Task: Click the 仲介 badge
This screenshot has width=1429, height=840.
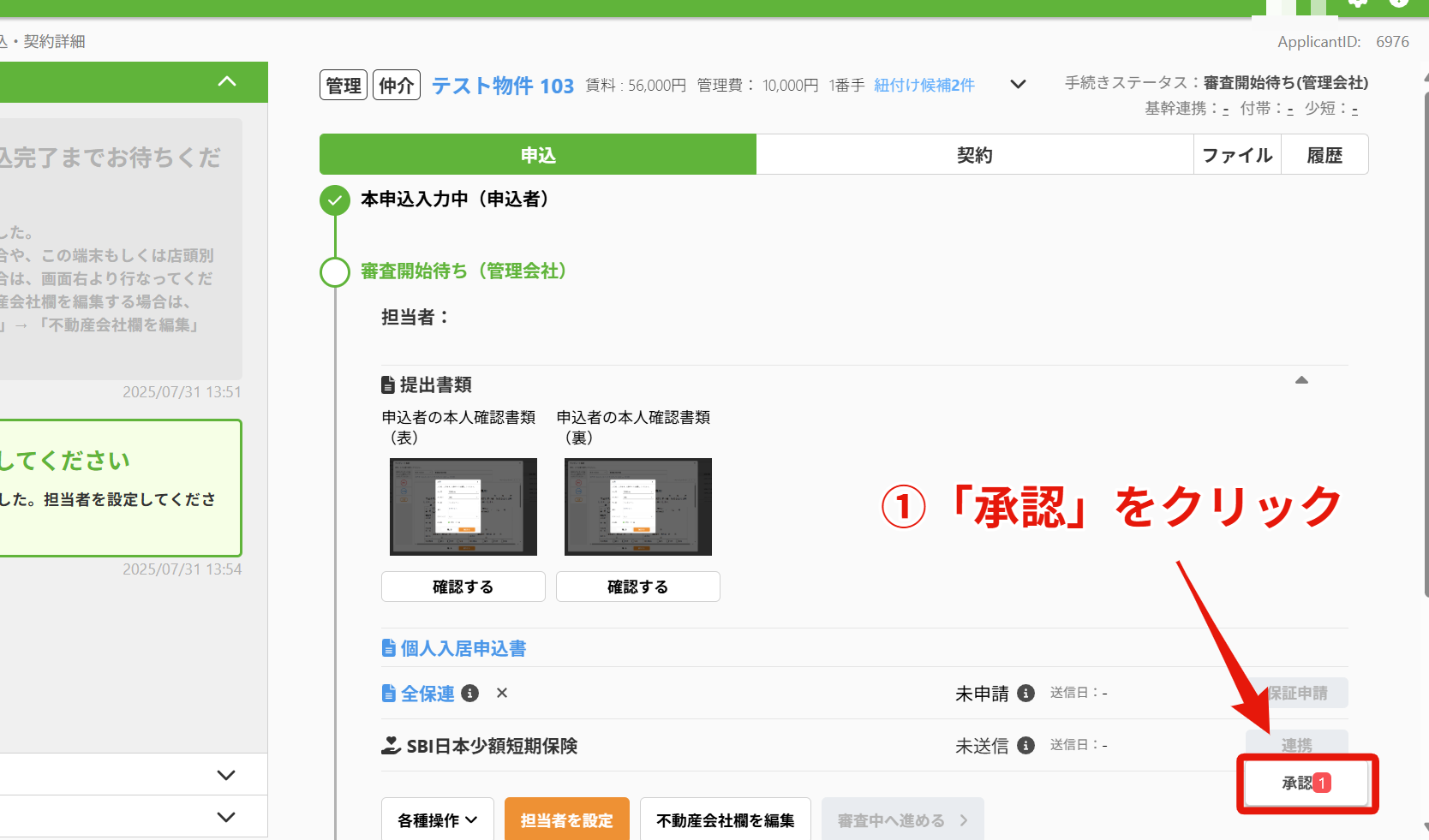Action: tap(397, 85)
